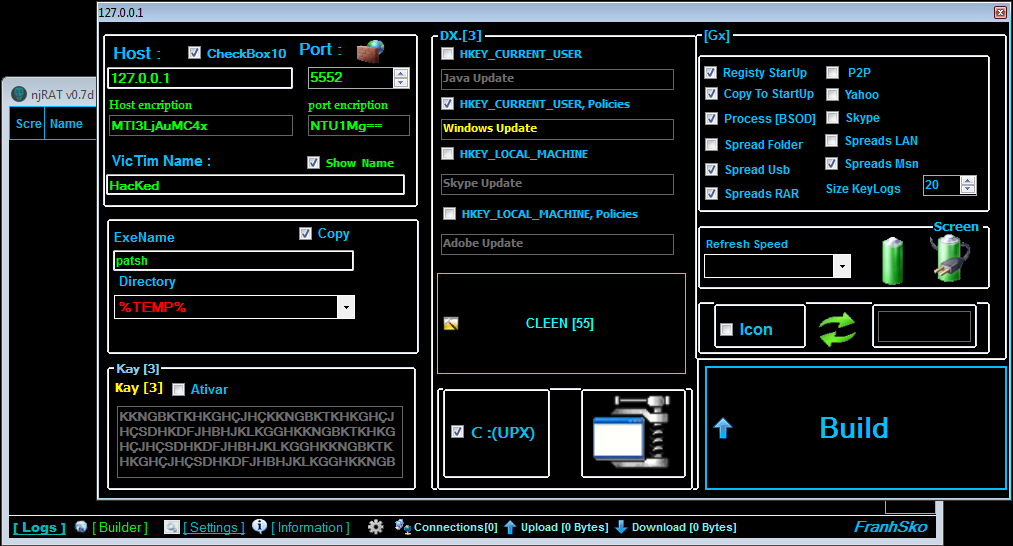Toggle the CheckBox10 checkbox

194,53
